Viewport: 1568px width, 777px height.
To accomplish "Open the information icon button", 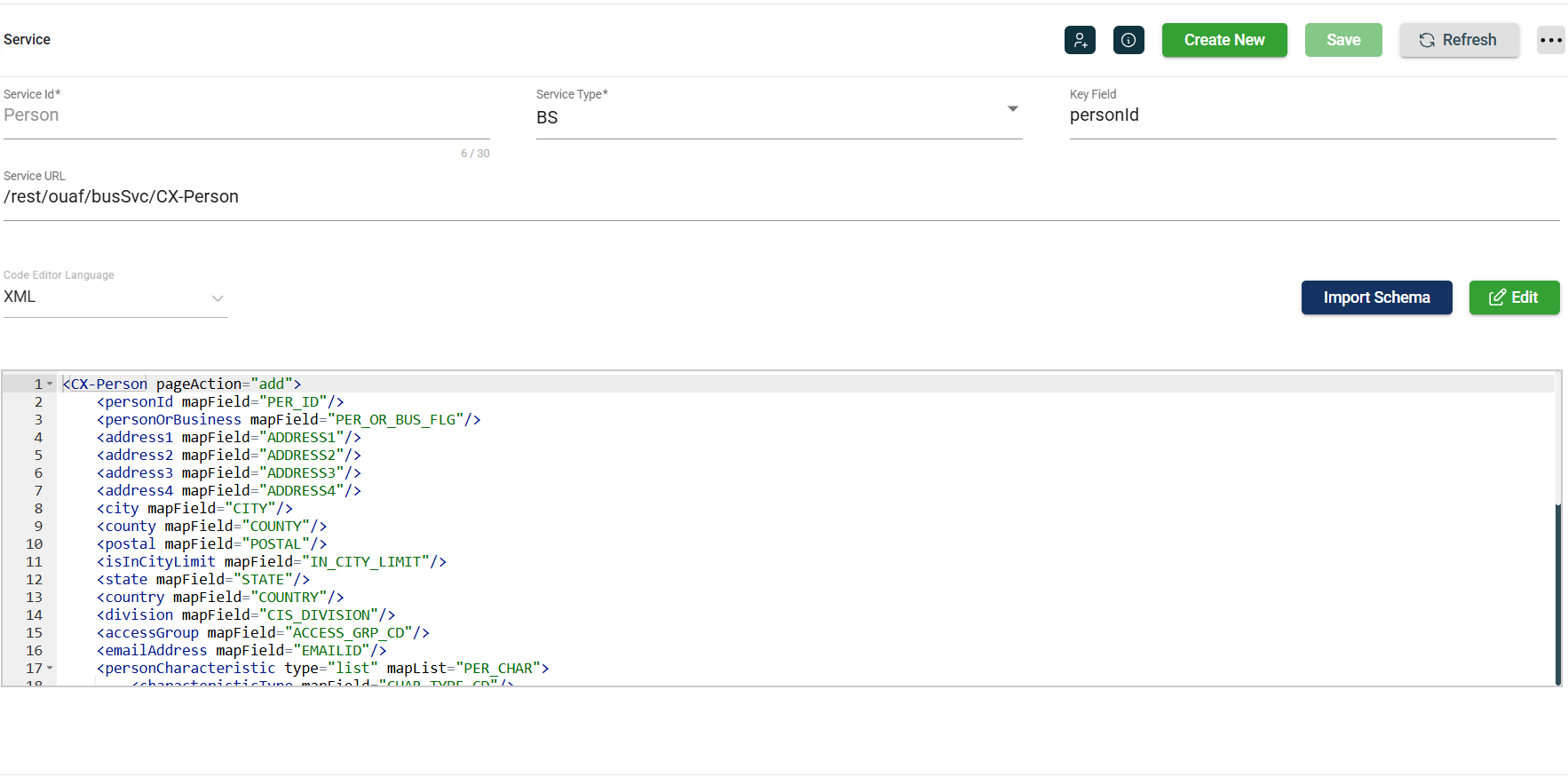I will pyautogui.click(x=1128, y=40).
